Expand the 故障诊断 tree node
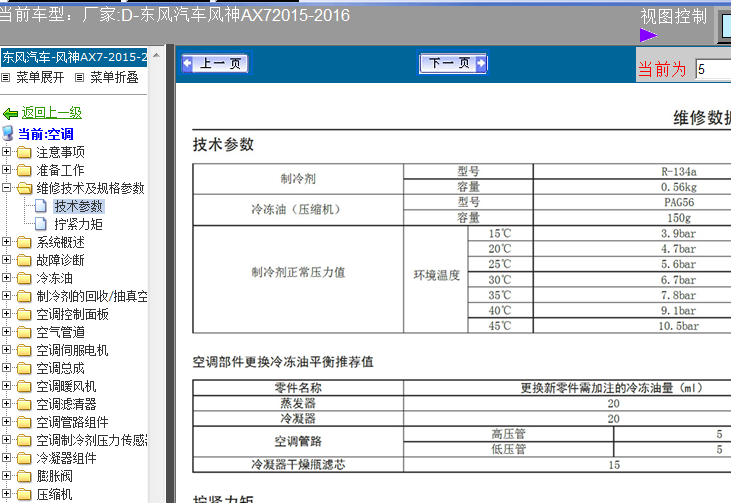The width and height of the screenshot is (731, 503). tap(7, 260)
